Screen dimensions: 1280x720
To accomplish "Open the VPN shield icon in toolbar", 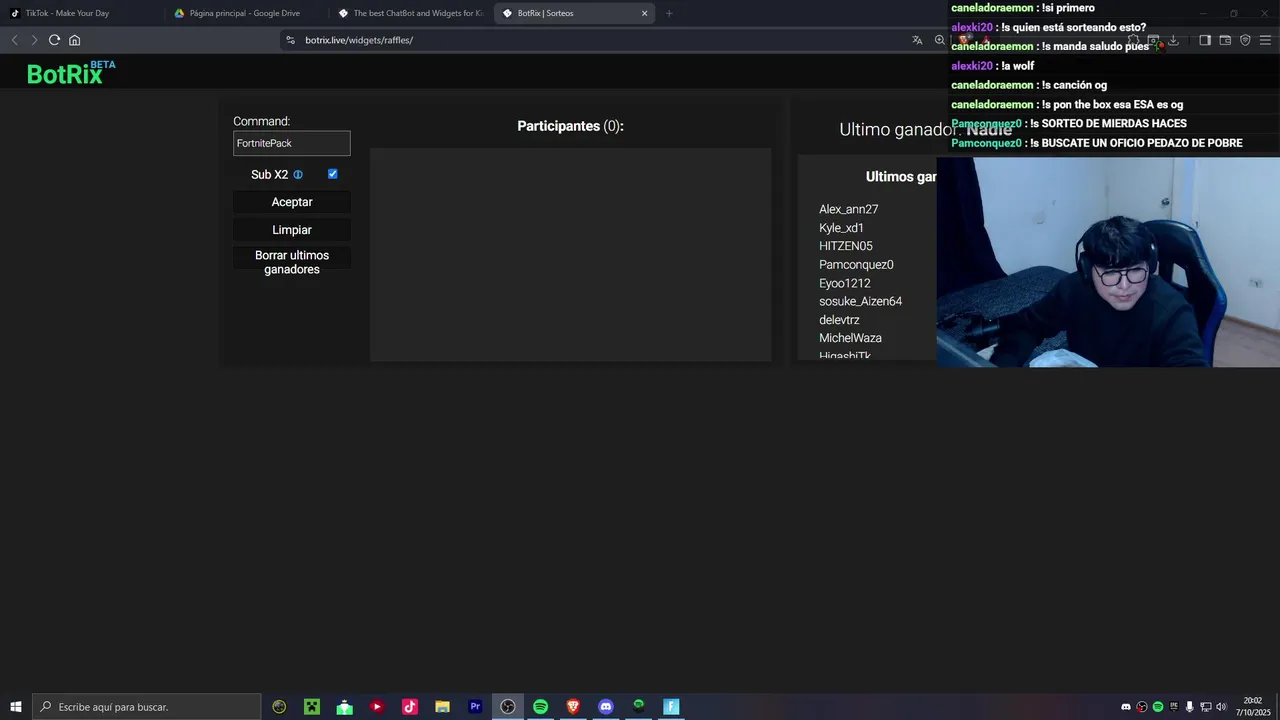I will [1245, 40].
